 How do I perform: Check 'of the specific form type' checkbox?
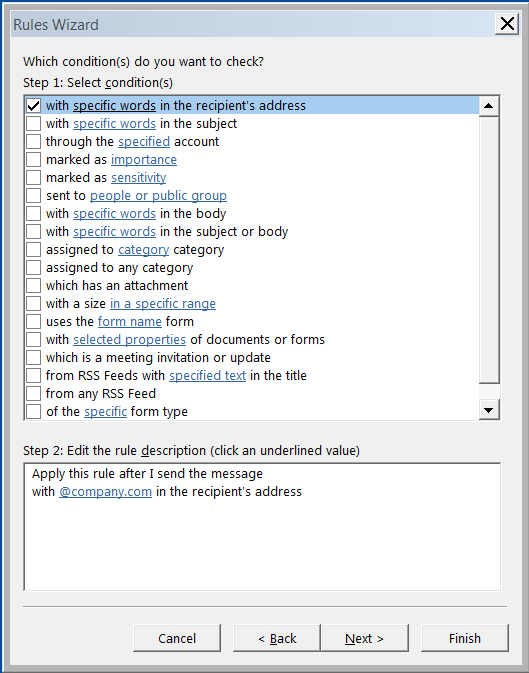point(33,412)
